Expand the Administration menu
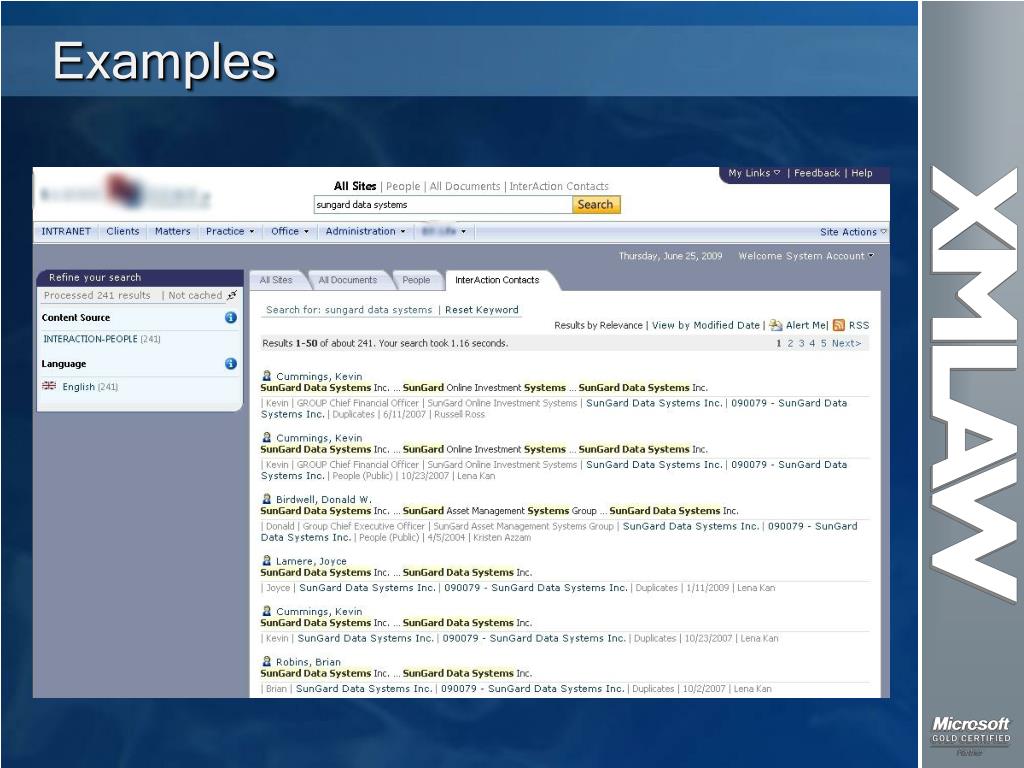 [x=366, y=231]
